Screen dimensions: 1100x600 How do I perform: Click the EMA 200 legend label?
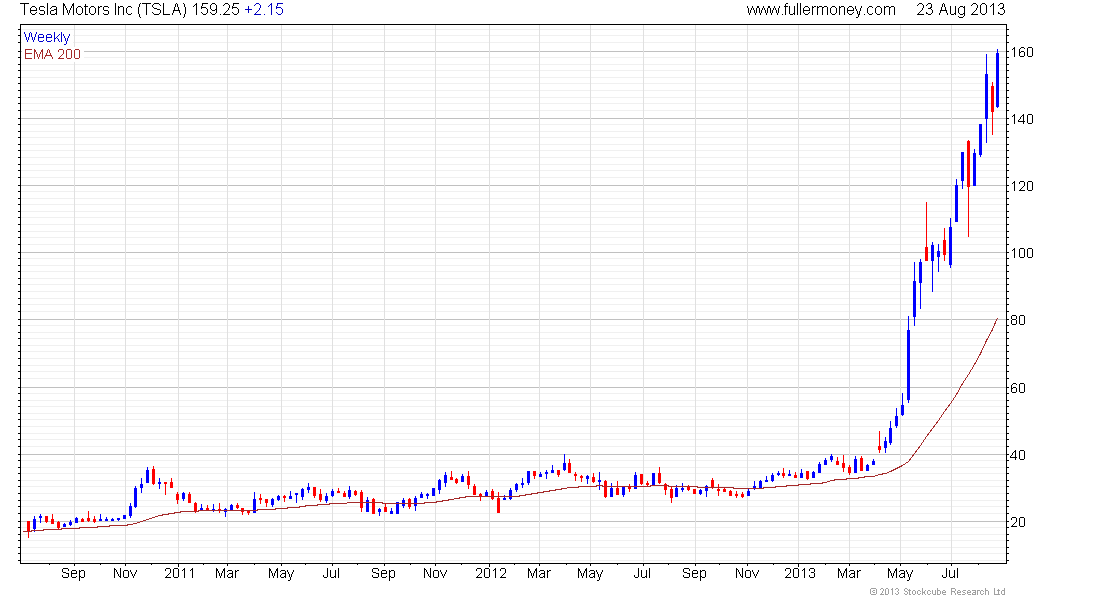click(x=52, y=54)
